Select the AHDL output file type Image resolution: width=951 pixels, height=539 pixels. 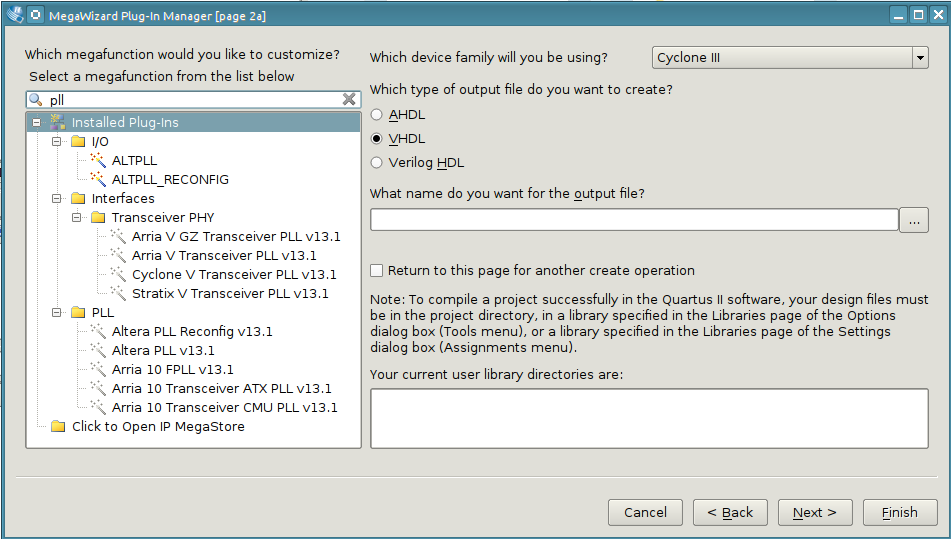(x=377, y=115)
